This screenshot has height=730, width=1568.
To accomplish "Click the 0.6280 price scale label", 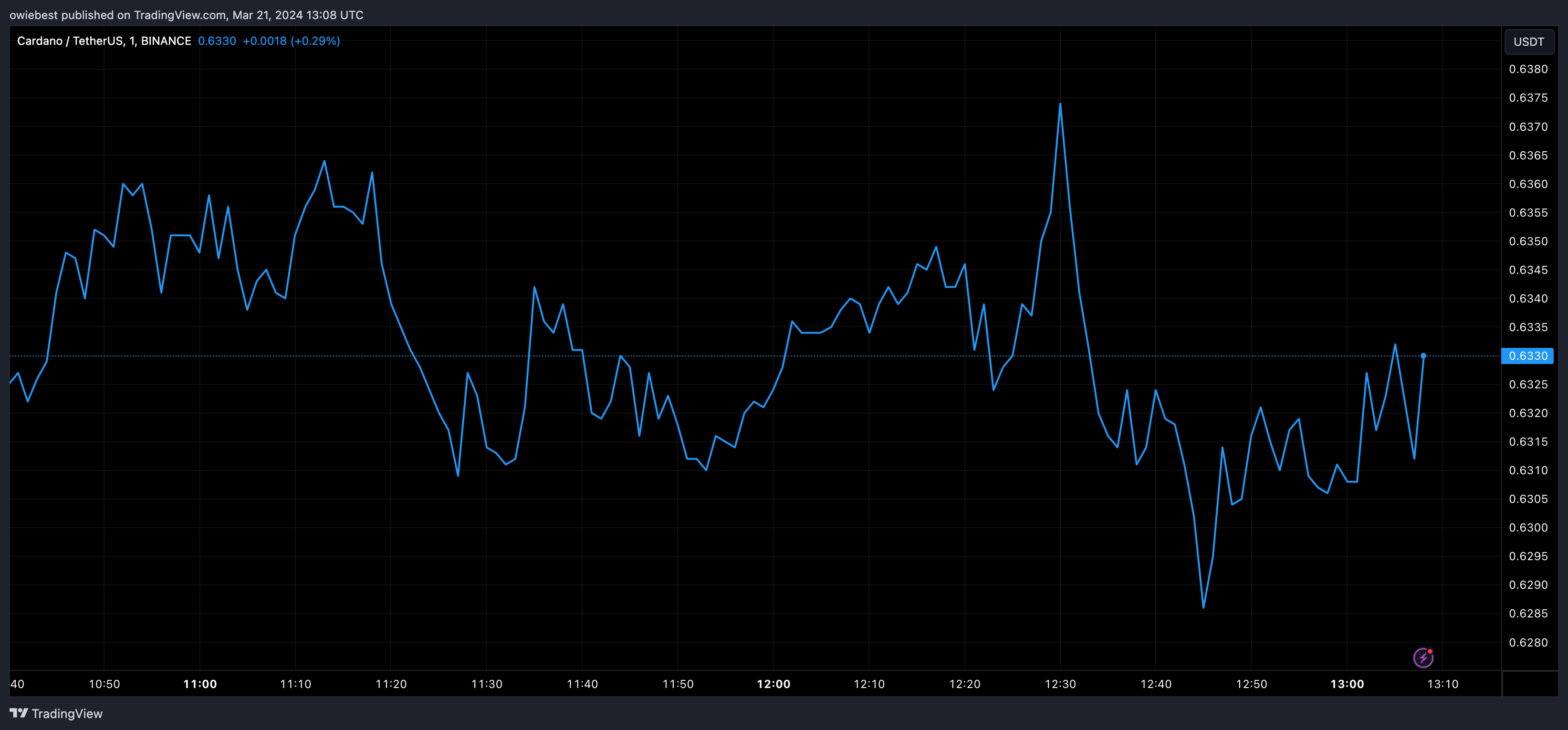I will point(1528,642).
